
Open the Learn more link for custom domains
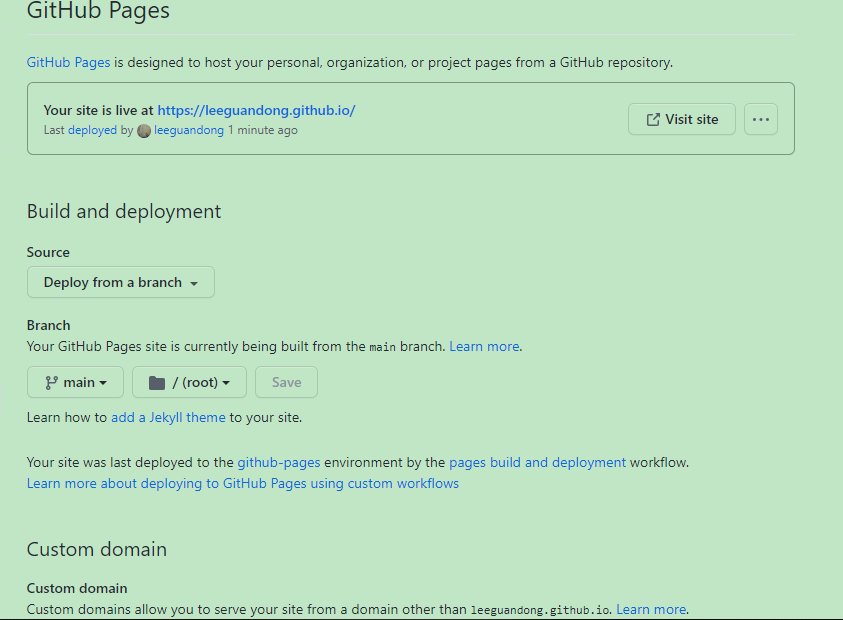click(x=651, y=609)
